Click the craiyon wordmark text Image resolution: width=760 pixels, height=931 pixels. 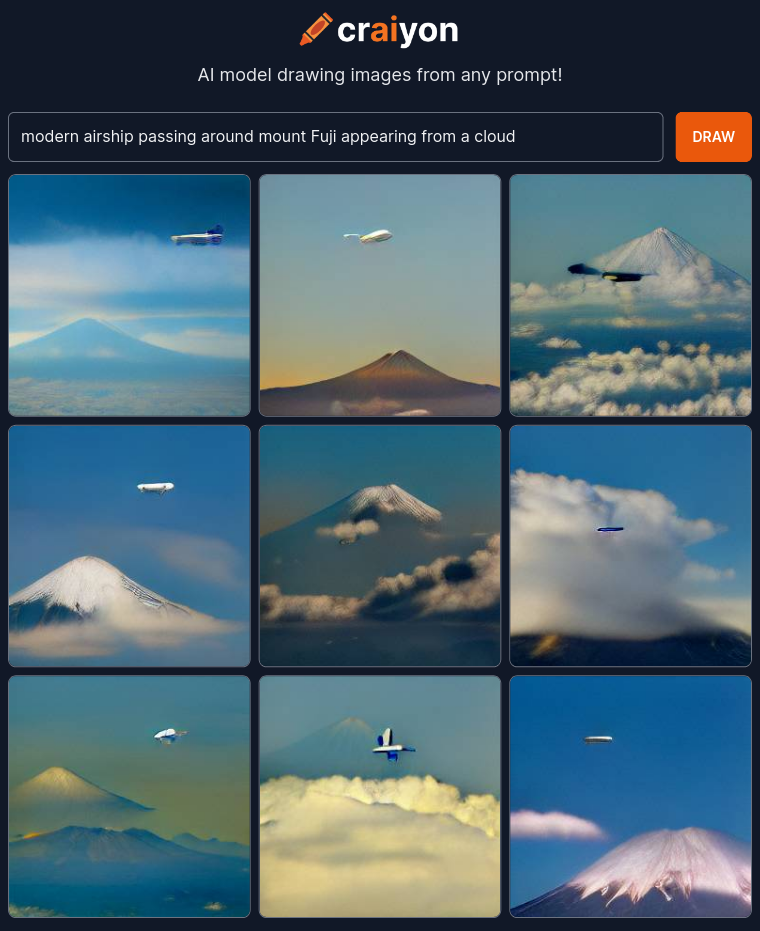coord(397,30)
